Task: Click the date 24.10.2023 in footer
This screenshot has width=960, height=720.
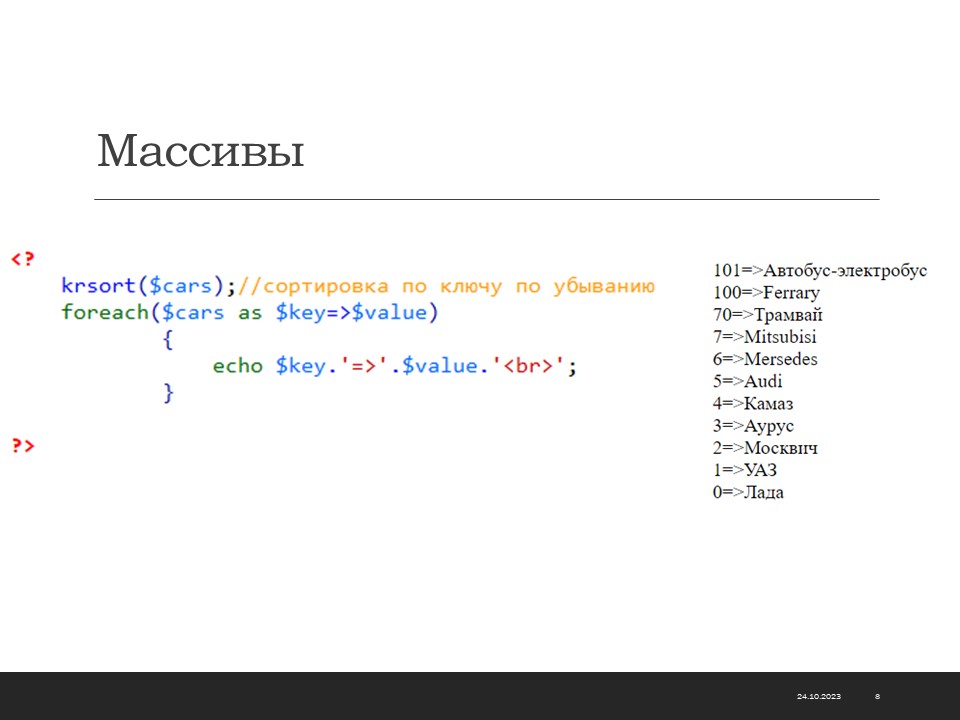Action: click(819, 696)
